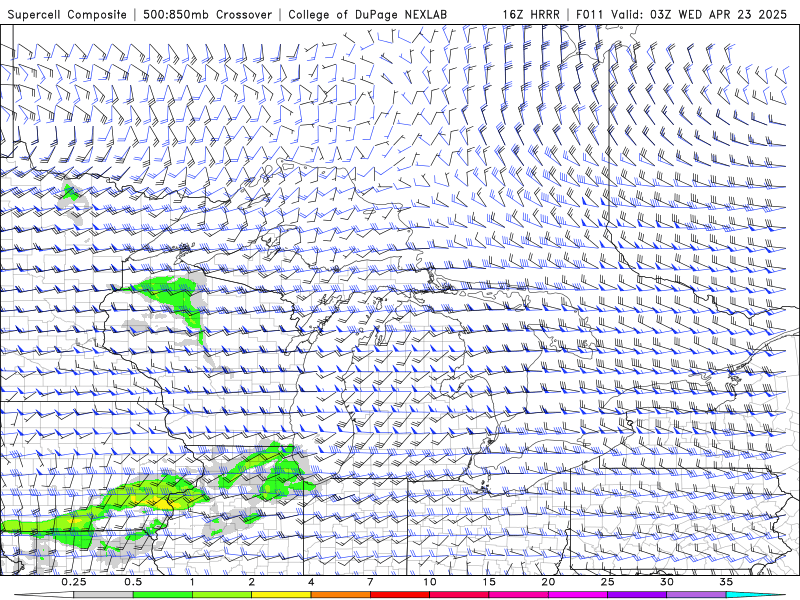Select the purple legend segment between 25 and 30

tap(637, 595)
